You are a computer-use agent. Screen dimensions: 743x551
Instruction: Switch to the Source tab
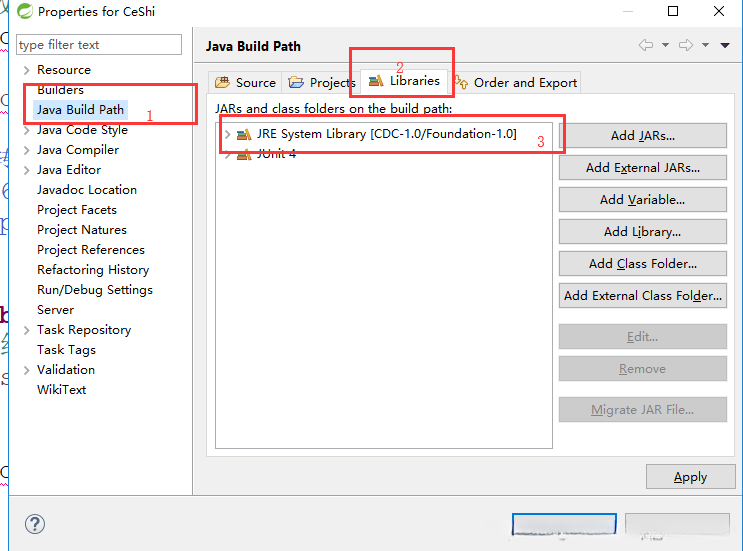[245, 82]
